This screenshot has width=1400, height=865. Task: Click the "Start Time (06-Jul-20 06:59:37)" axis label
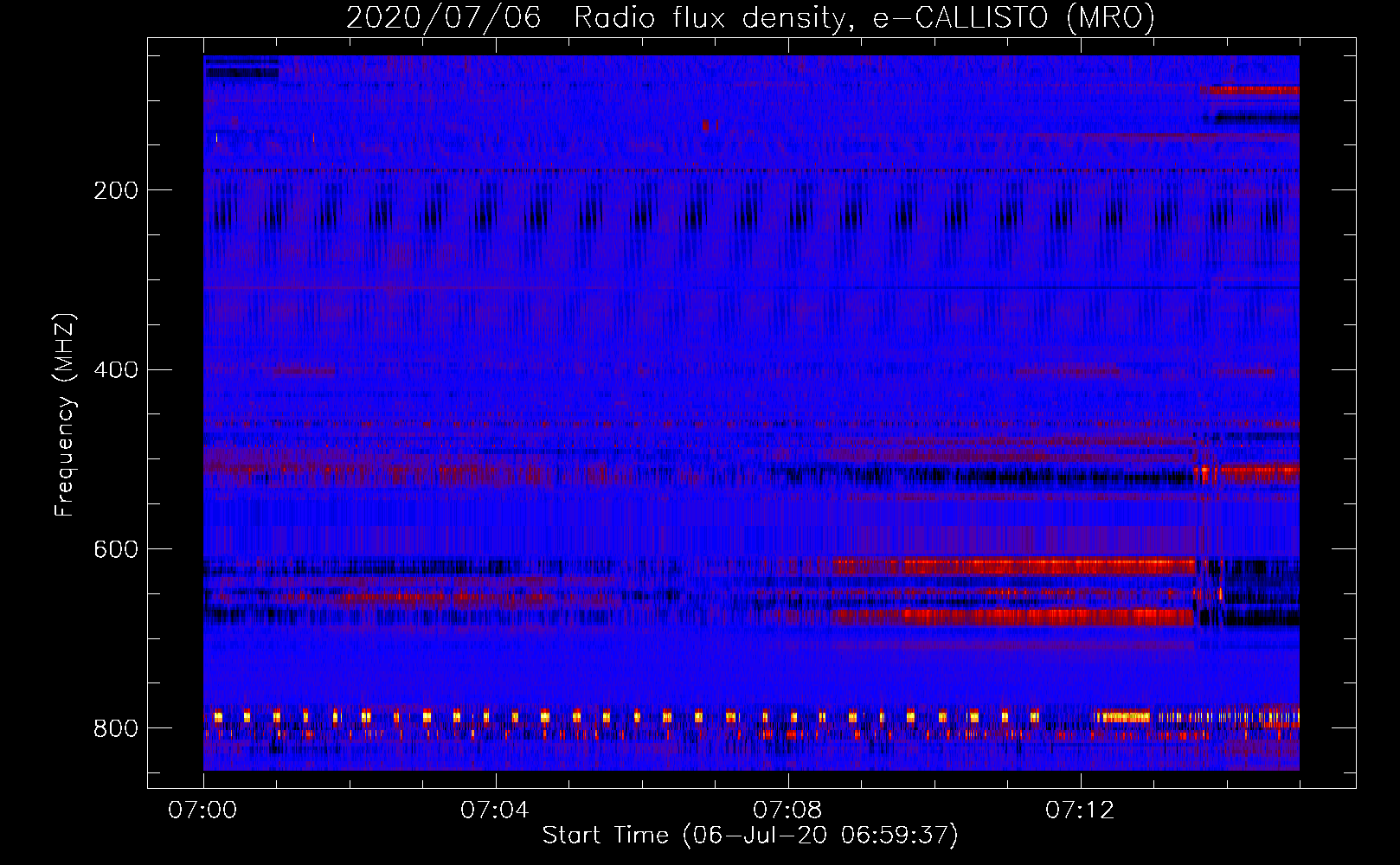[x=750, y=836]
